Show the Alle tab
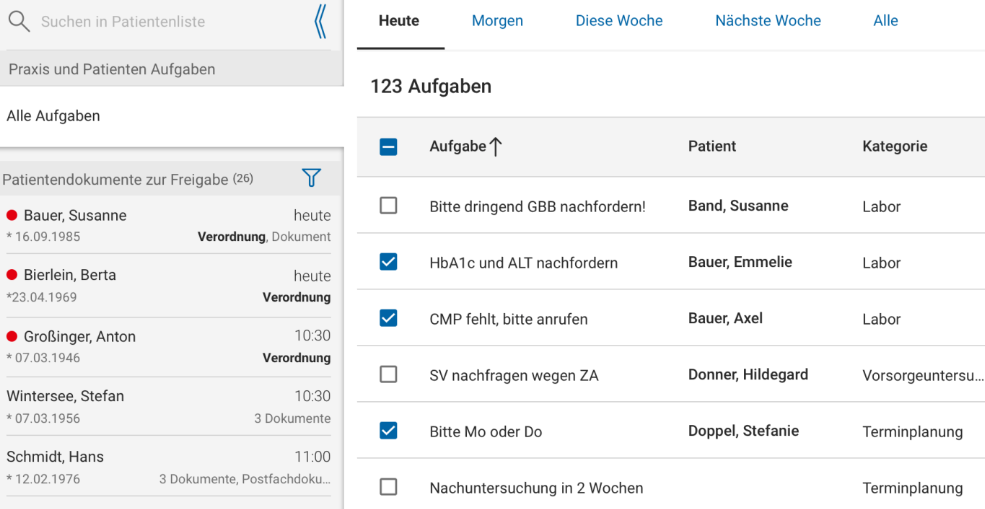985x509 pixels. 885,21
